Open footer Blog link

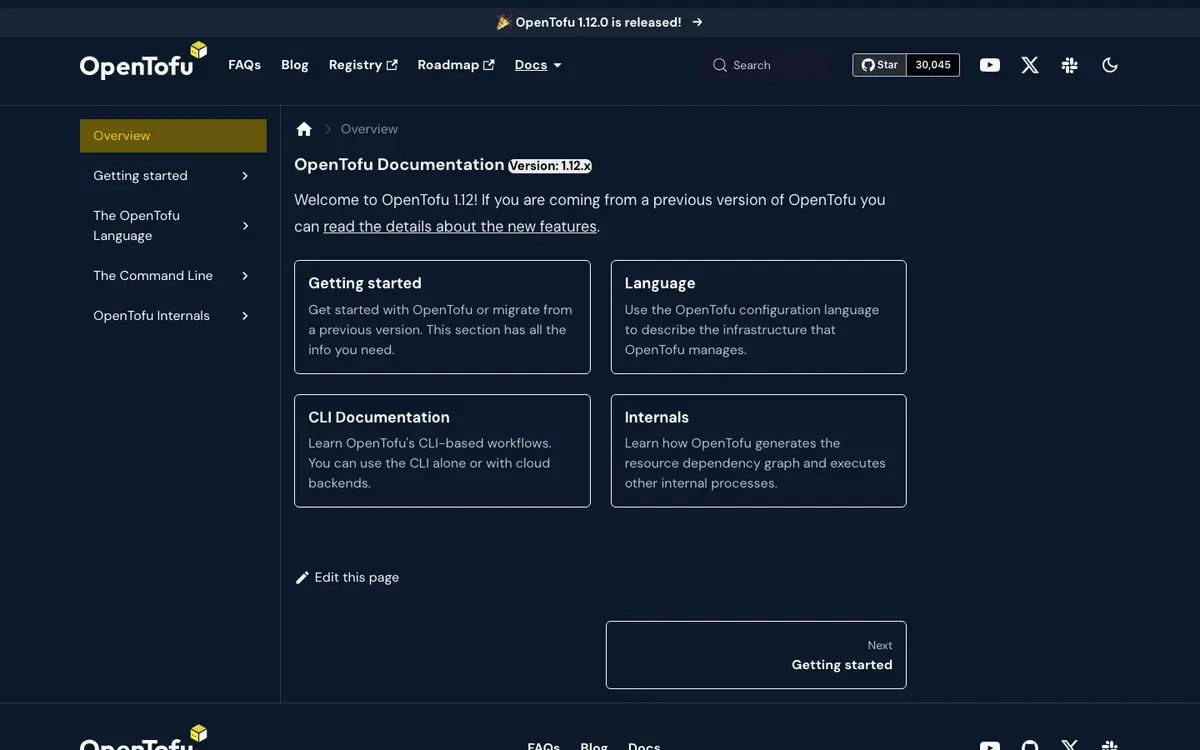[x=594, y=745]
